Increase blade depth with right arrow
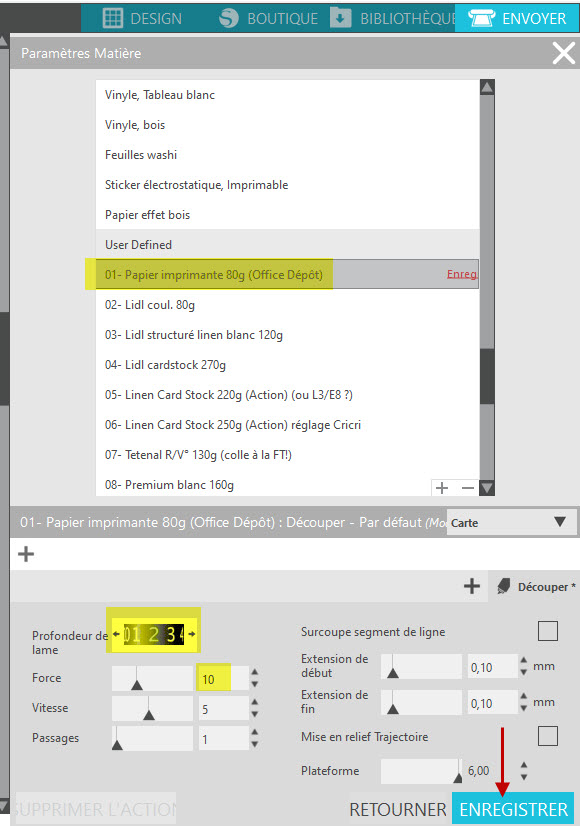The width and height of the screenshot is (580, 826). click(x=192, y=634)
